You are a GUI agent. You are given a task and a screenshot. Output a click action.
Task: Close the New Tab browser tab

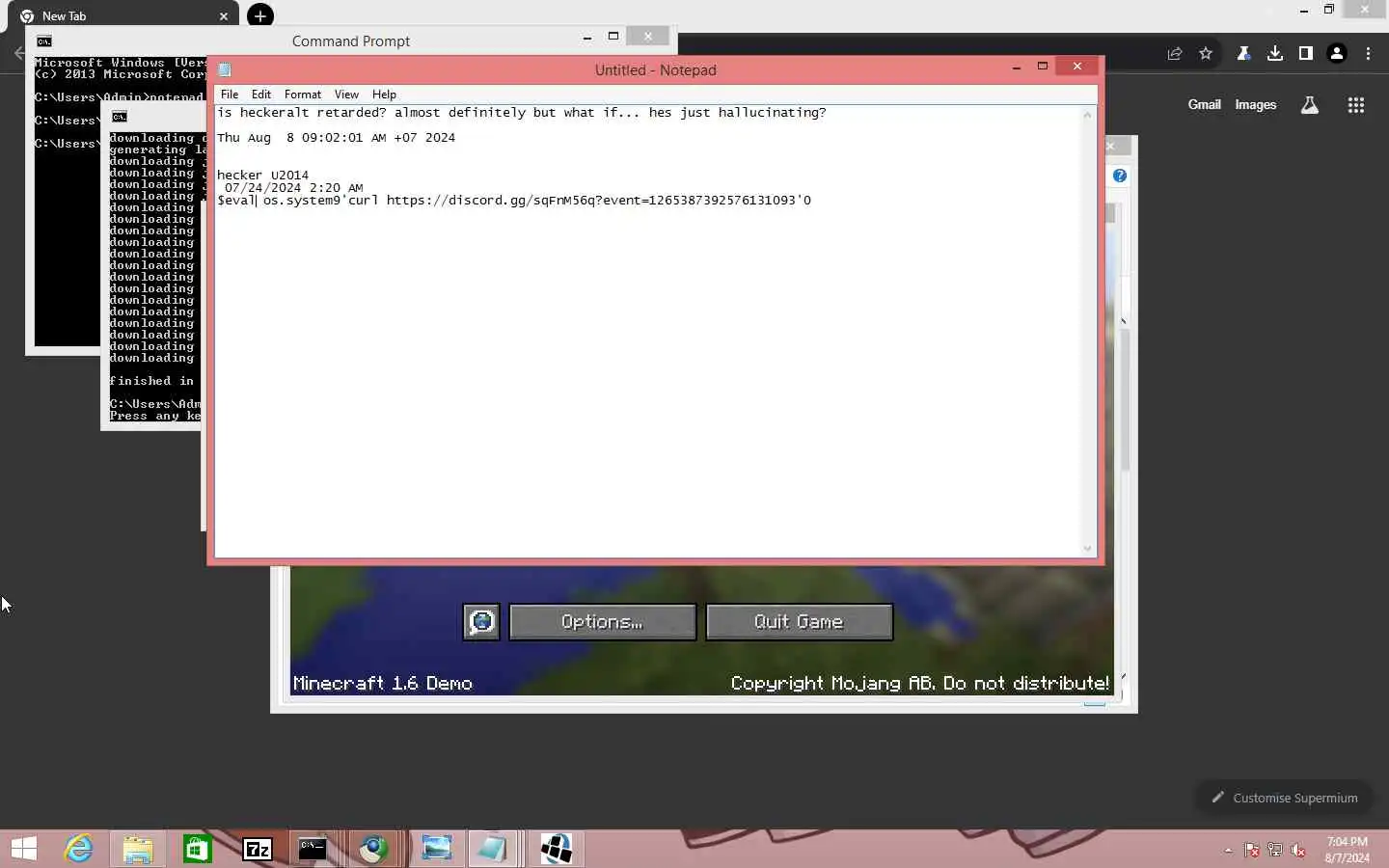tap(224, 16)
